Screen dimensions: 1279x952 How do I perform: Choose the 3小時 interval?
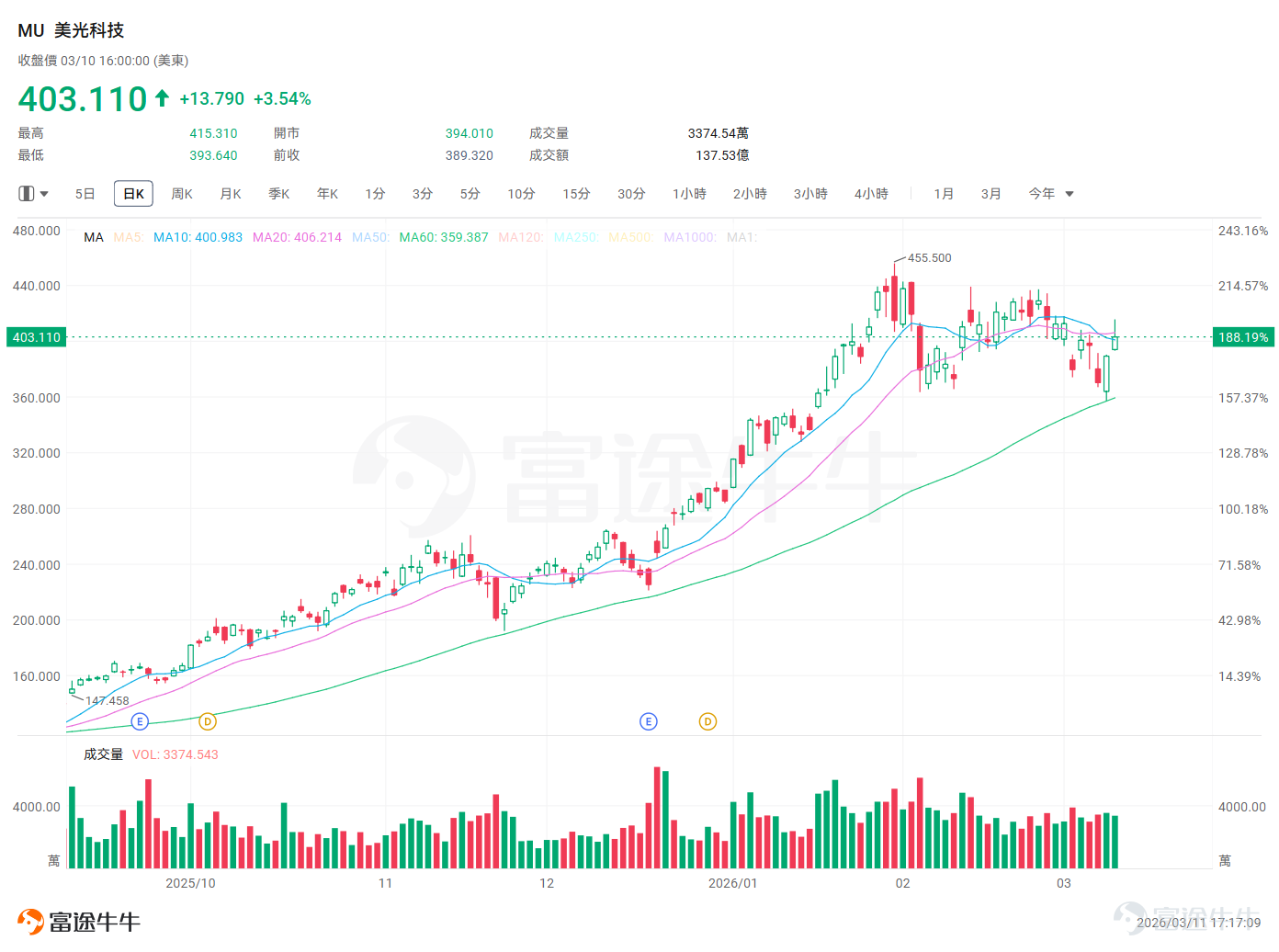click(x=810, y=194)
